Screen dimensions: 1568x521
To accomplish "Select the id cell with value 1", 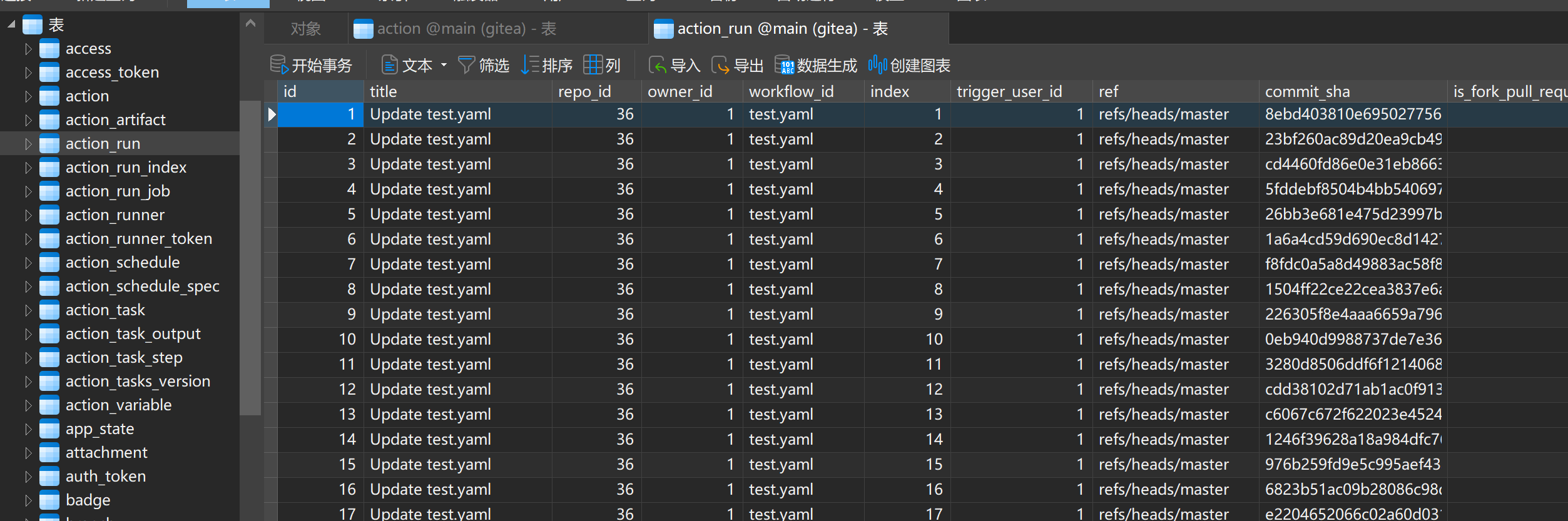I will point(320,114).
